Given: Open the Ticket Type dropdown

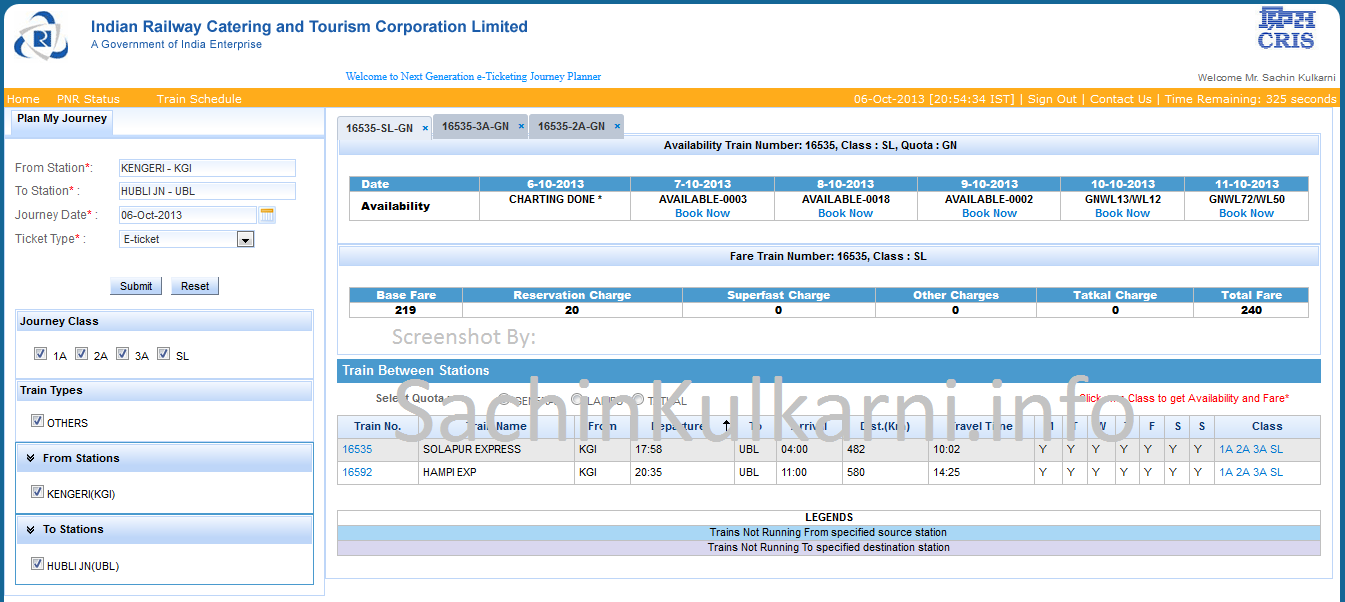Looking at the screenshot, I should click(245, 240).
